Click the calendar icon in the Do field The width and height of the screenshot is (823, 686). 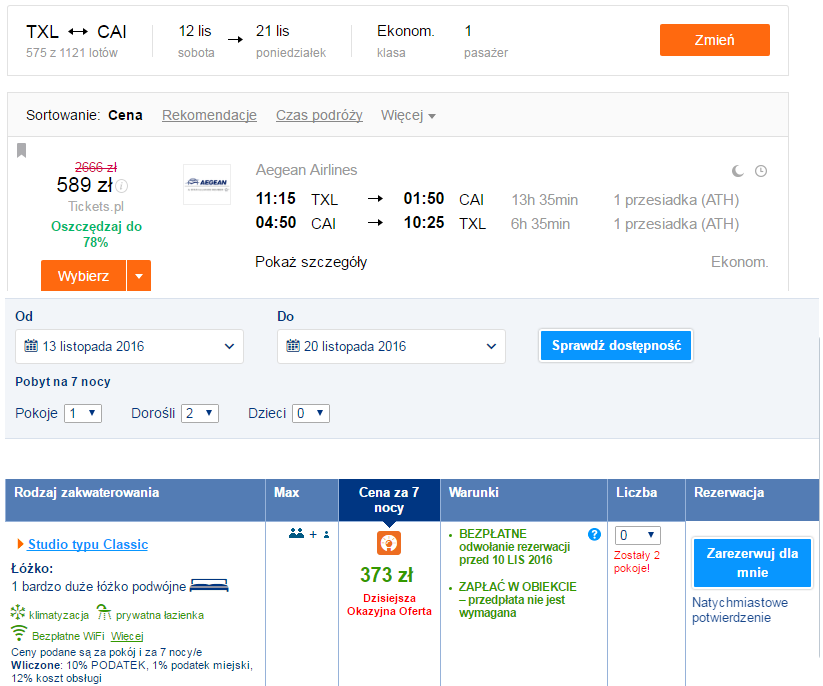point(292,346)
